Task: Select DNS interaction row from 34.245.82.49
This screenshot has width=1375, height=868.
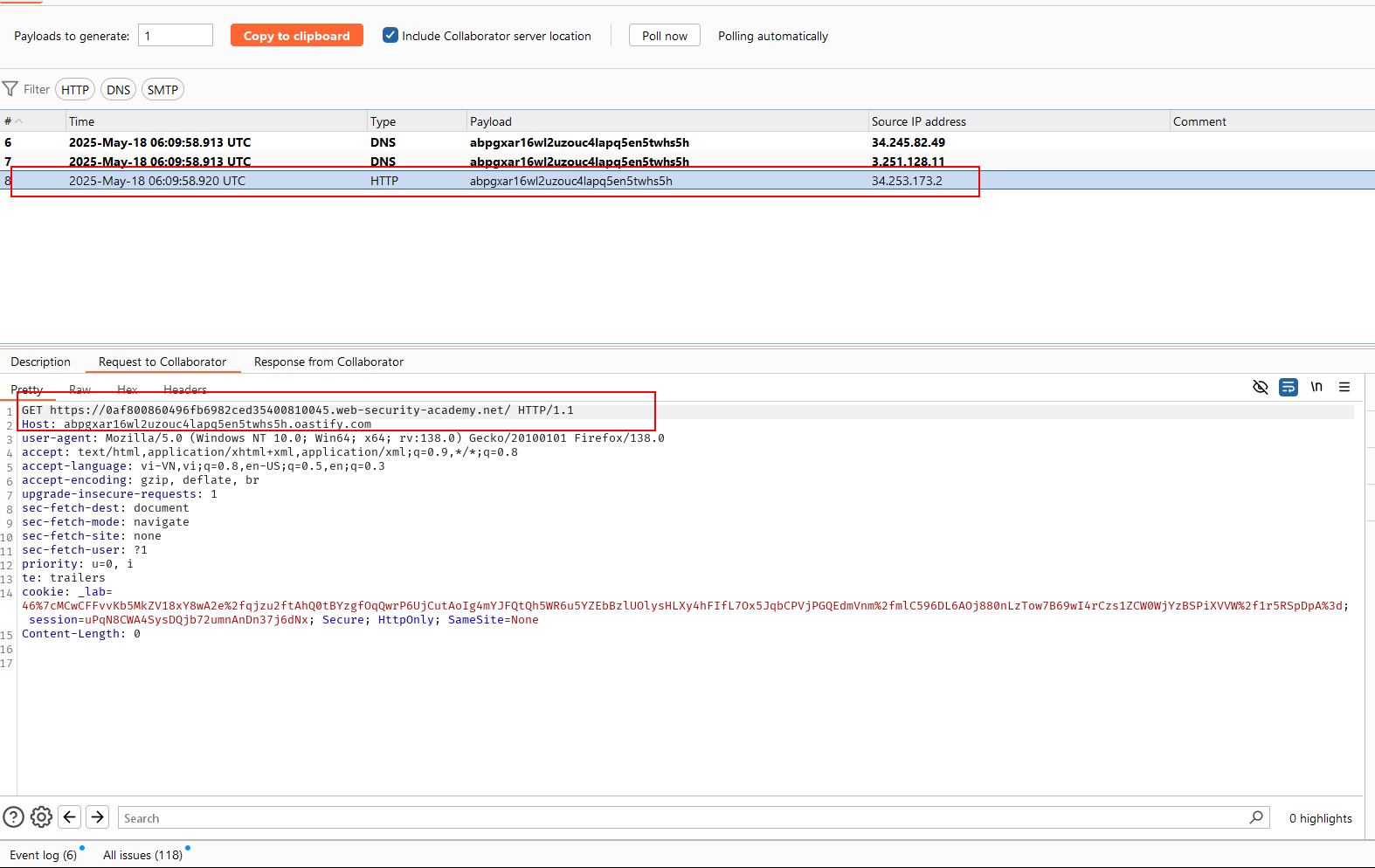Action: pos(687,142)
